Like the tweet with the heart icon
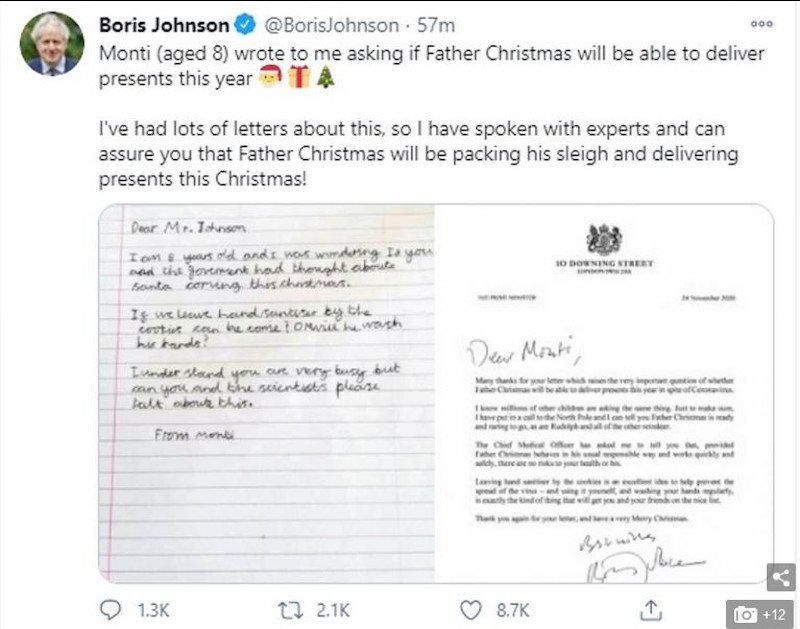 471,607
